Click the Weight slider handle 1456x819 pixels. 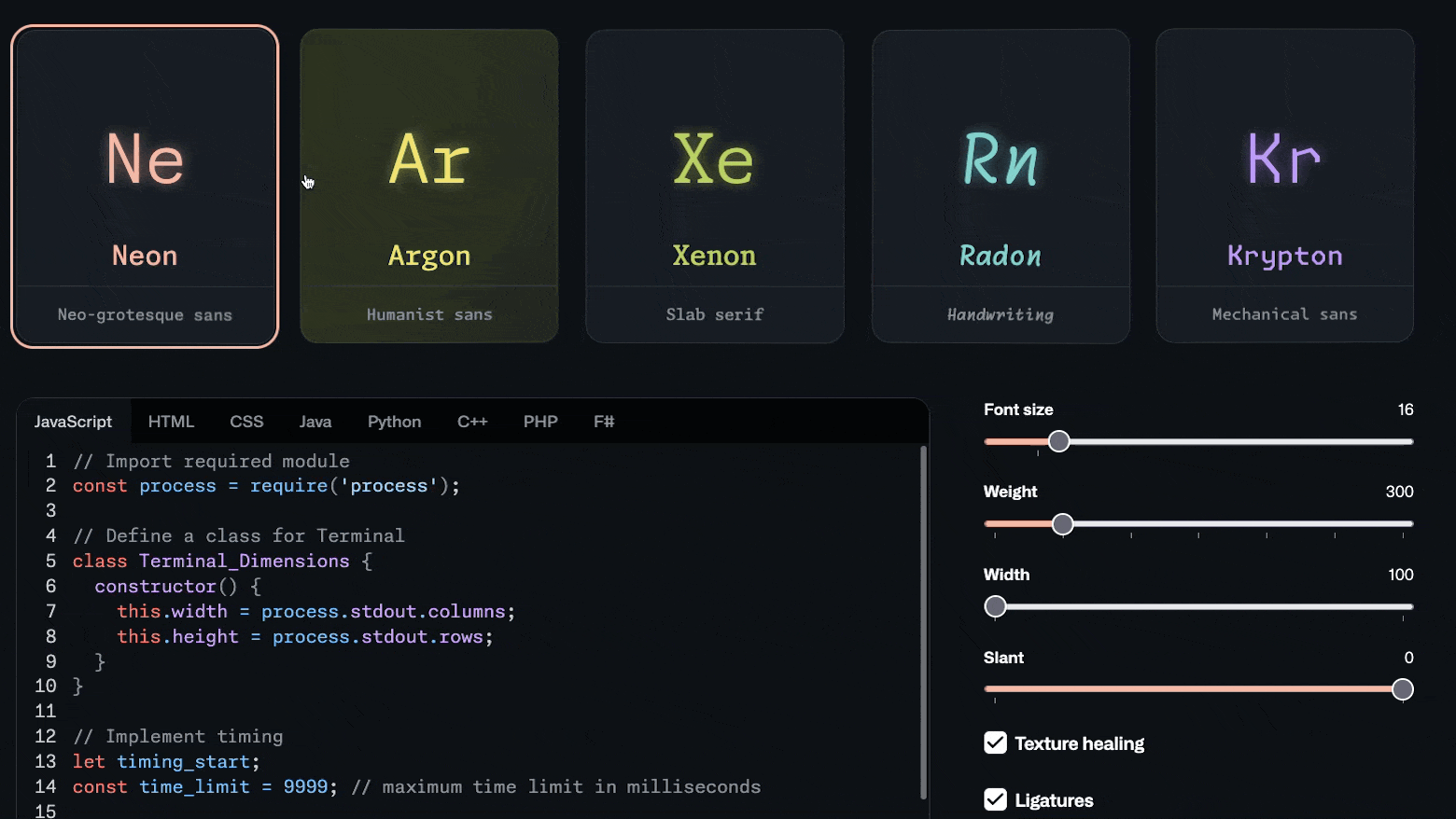(1062, 524)
